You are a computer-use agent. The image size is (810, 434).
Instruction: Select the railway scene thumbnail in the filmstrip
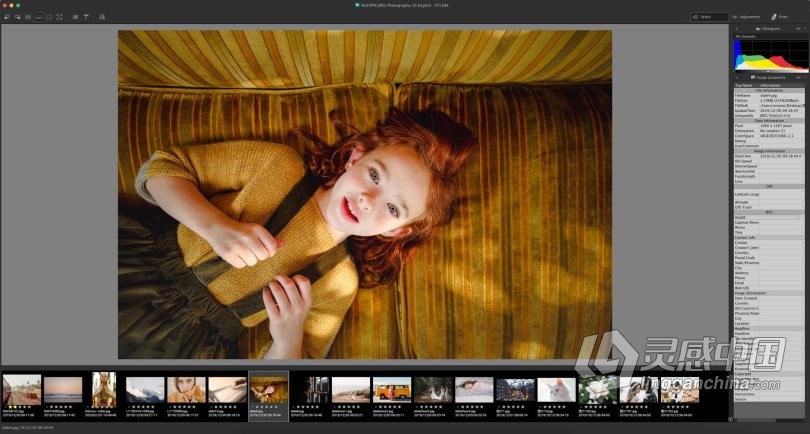pyautogui.click(x=22, y=391)
